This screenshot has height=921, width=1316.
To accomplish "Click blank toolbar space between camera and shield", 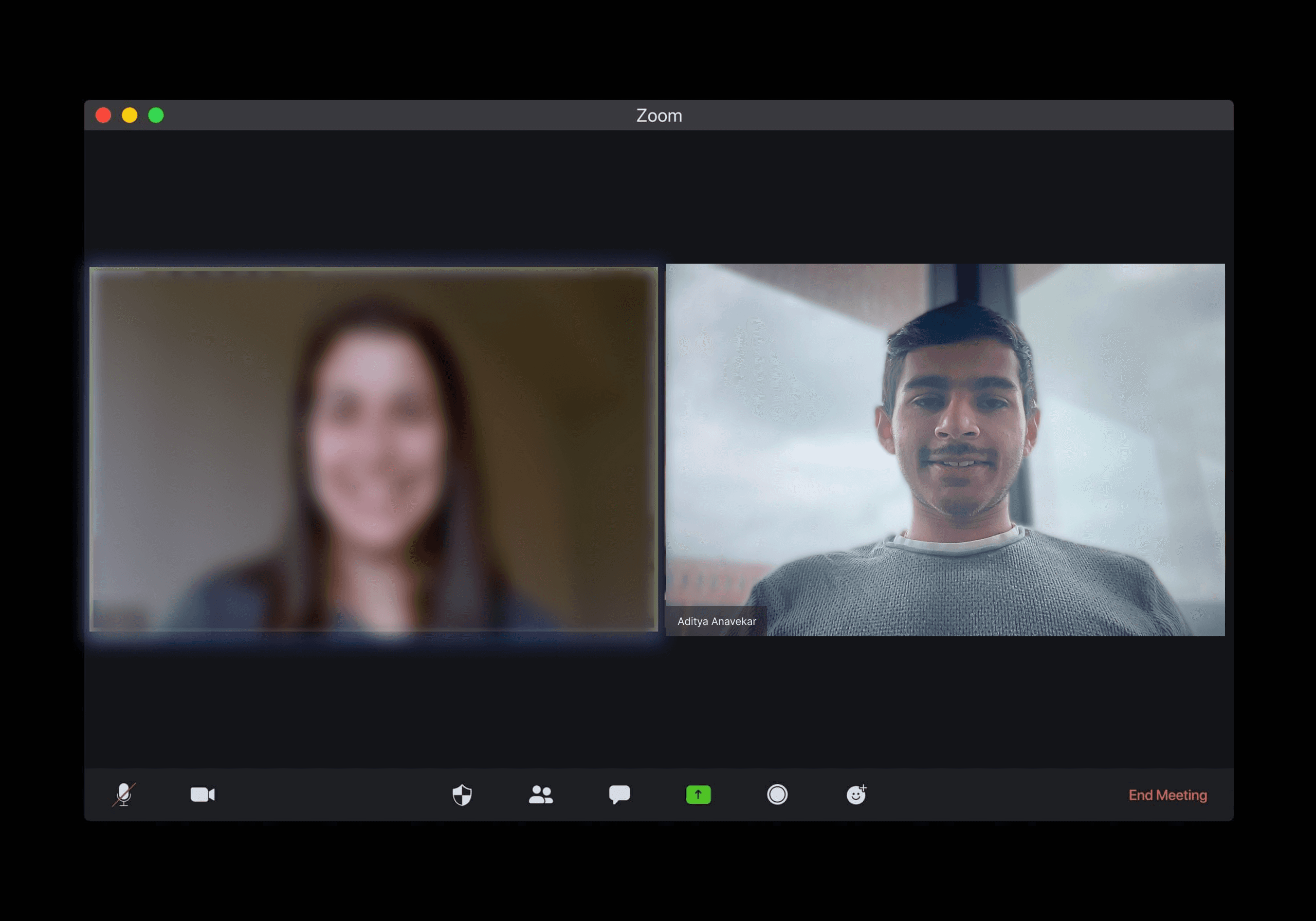I will (333, 795).
